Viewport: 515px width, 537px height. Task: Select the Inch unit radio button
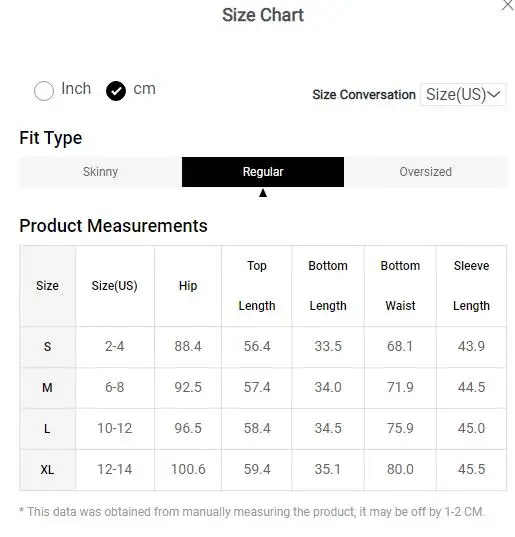point(44,91)
